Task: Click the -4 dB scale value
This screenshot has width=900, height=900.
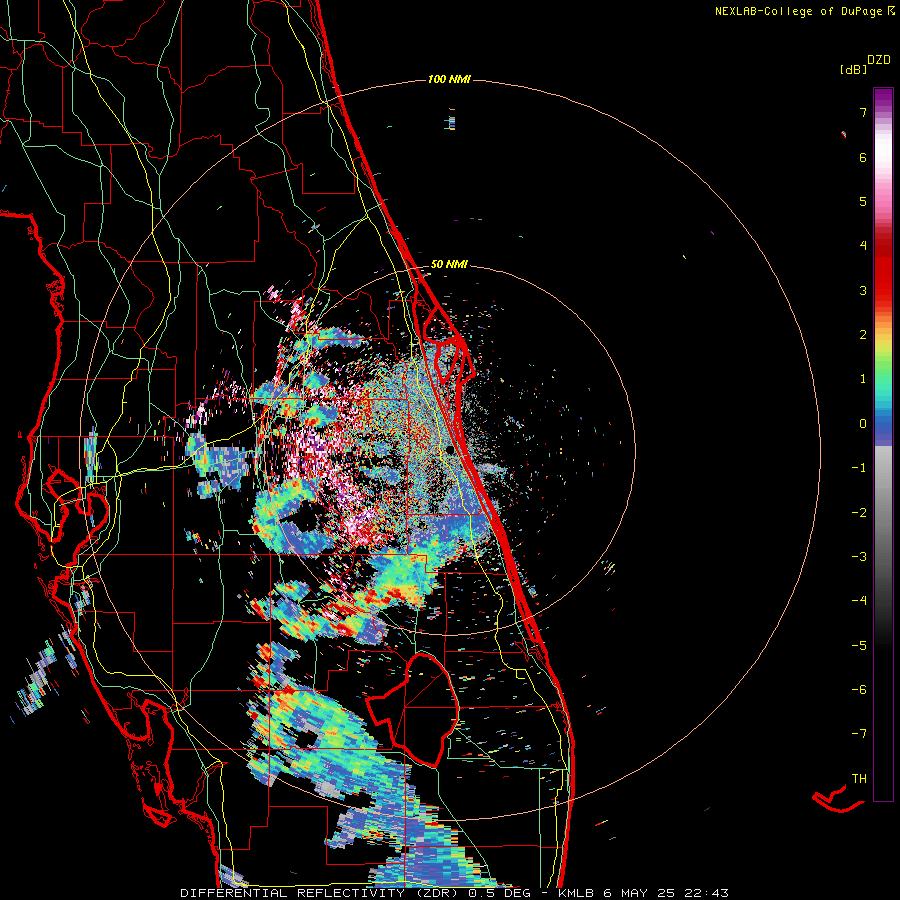Action: [x=859, y=601]
